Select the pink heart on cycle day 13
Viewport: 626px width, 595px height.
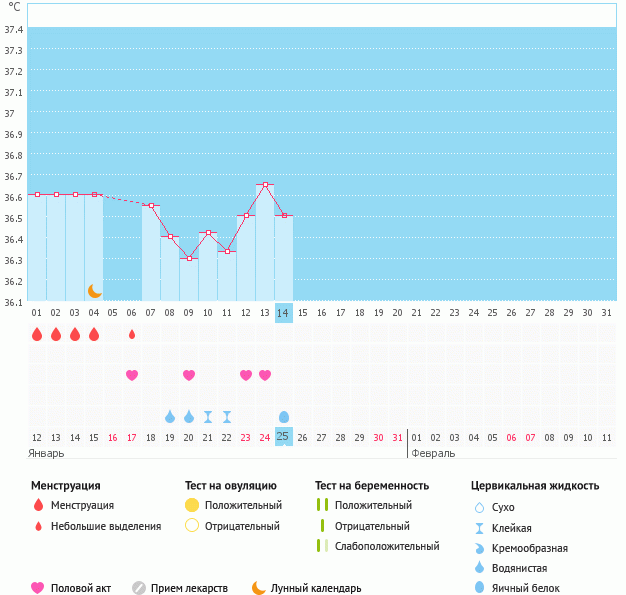tap(265, 375)
